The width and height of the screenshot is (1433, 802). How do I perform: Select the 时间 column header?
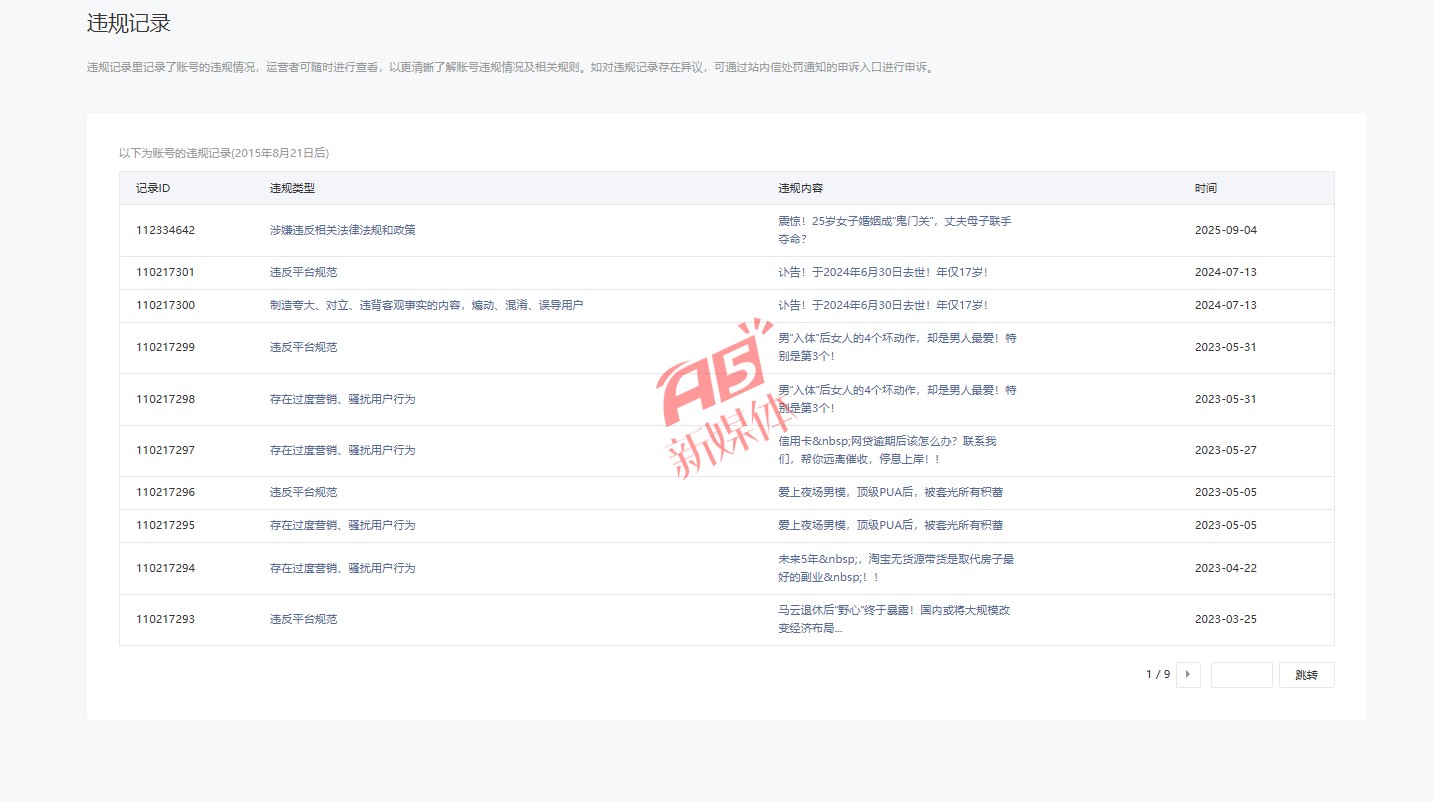[1205, 188]
